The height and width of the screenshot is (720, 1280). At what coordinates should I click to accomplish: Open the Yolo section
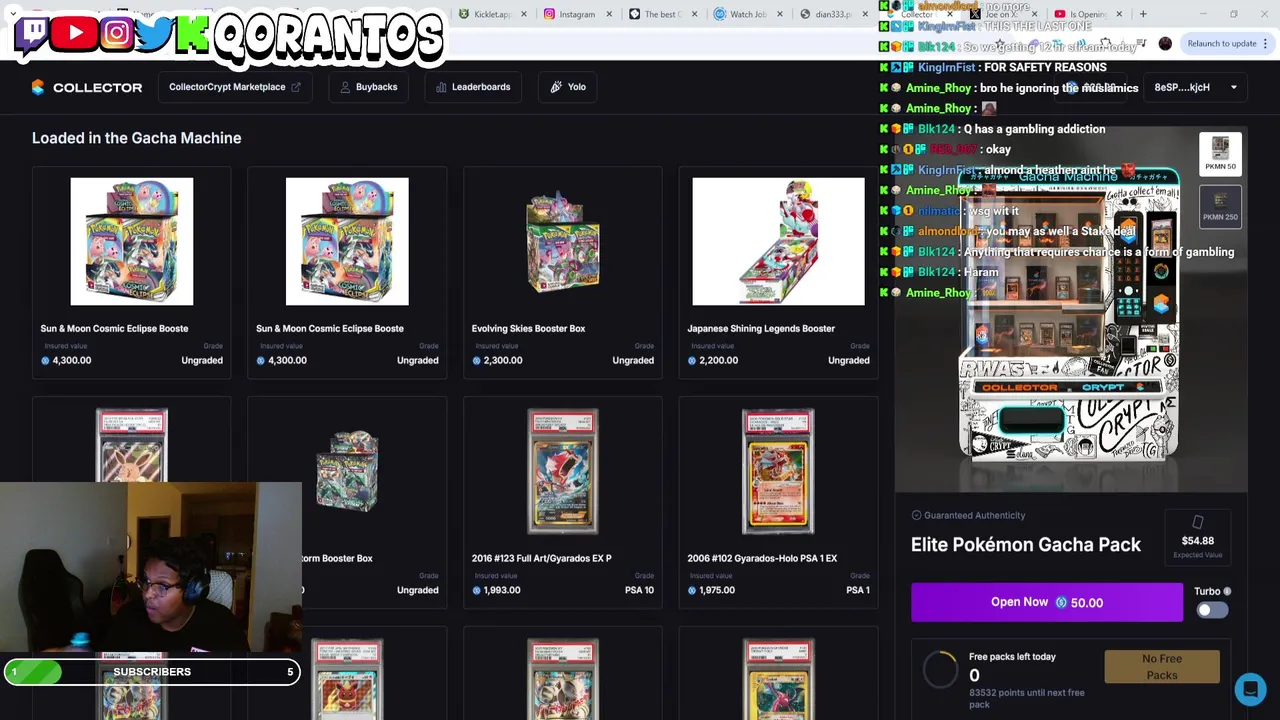click(x=568, y=87)
